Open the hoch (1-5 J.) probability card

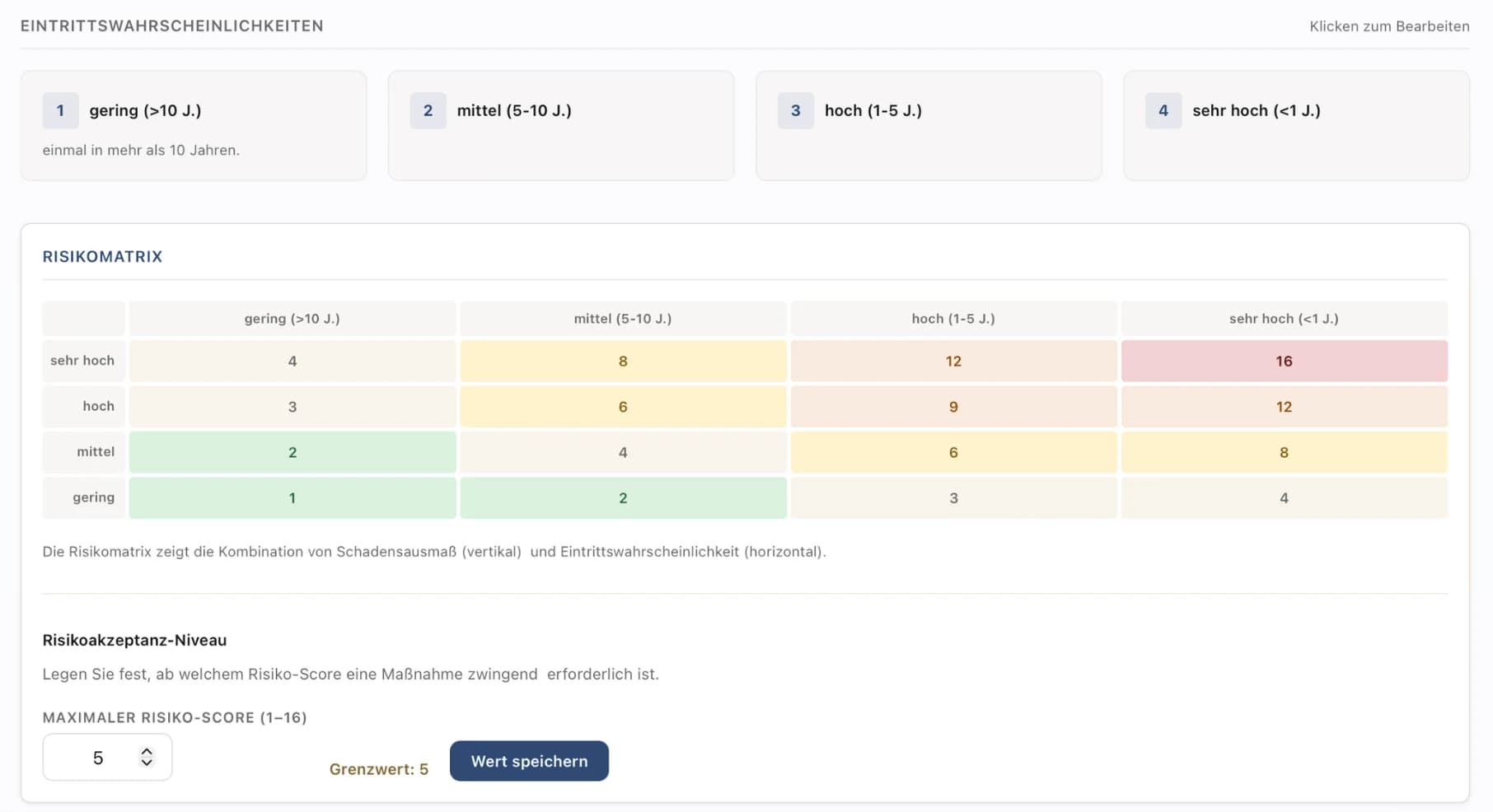pyautogui.click(x=929, y=125)
